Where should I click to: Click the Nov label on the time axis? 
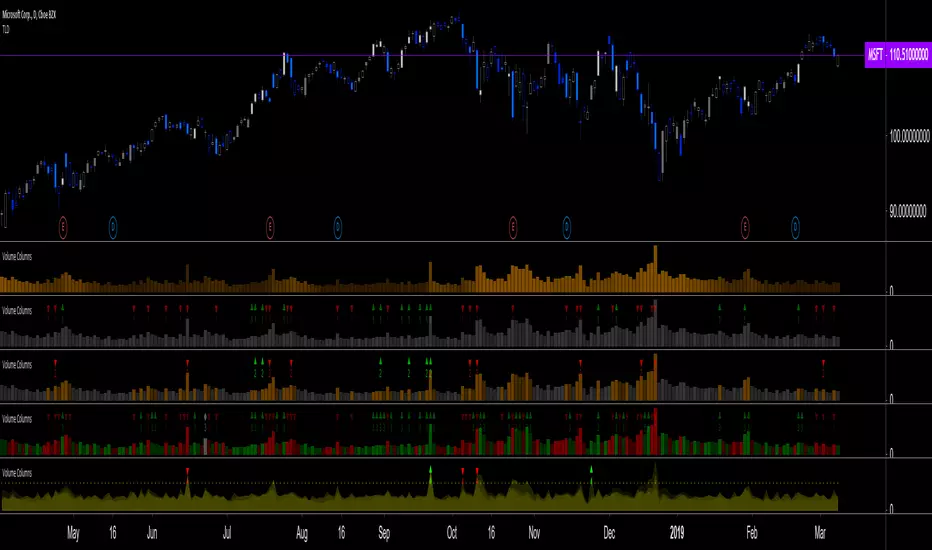534,533
